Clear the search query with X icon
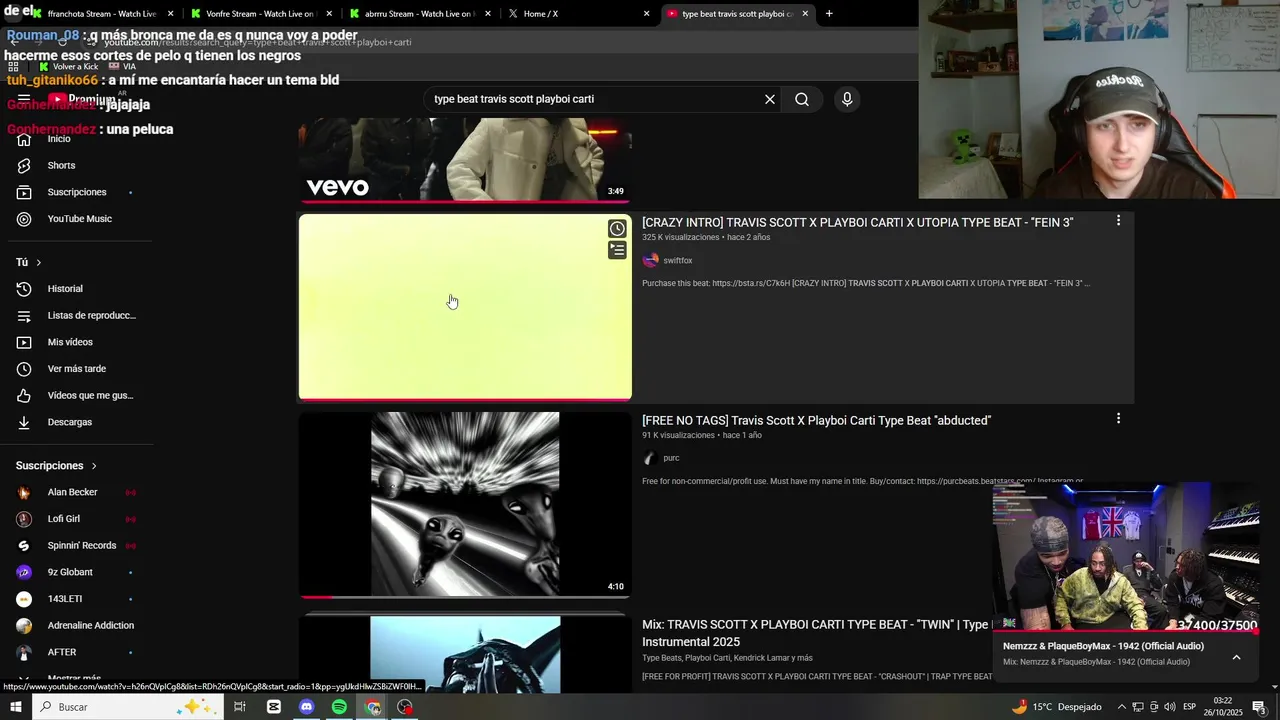 (x=770, y=99)
